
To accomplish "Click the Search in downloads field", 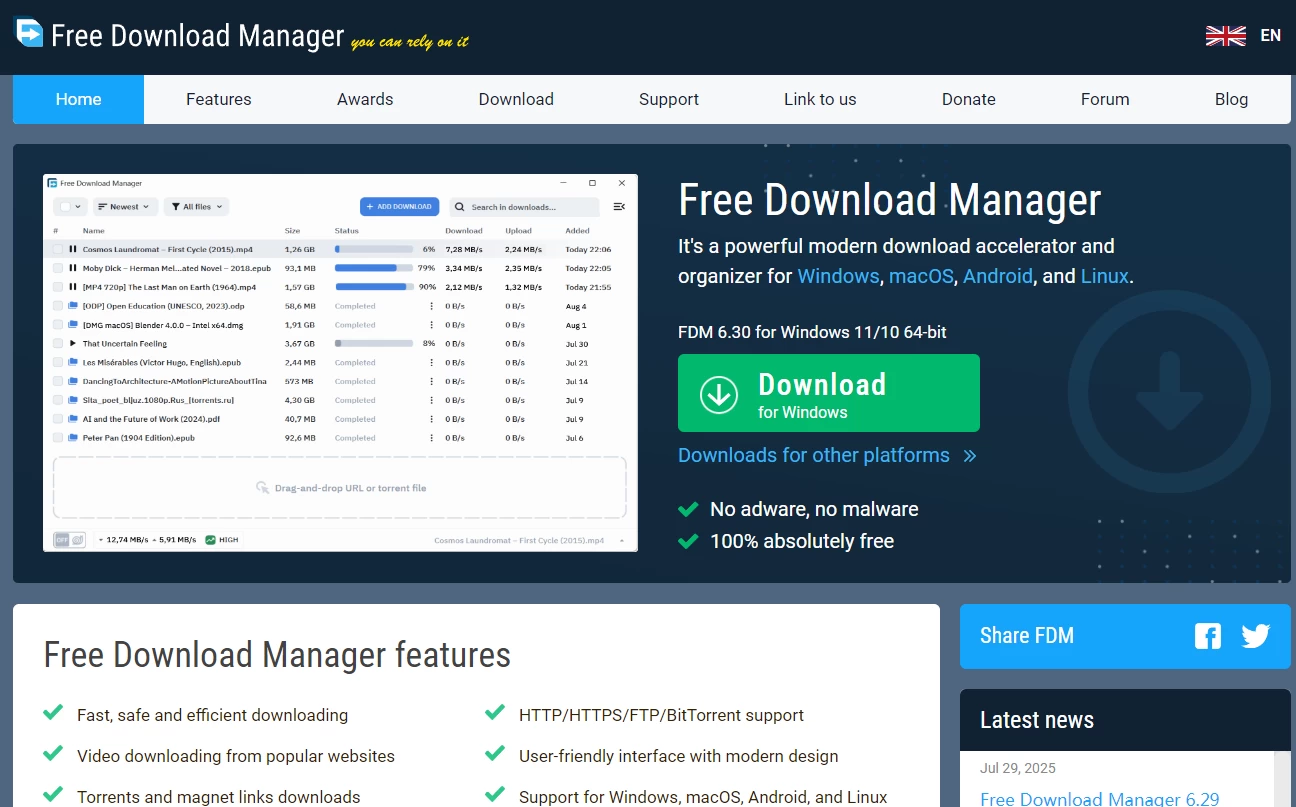I will coord(524,207).
